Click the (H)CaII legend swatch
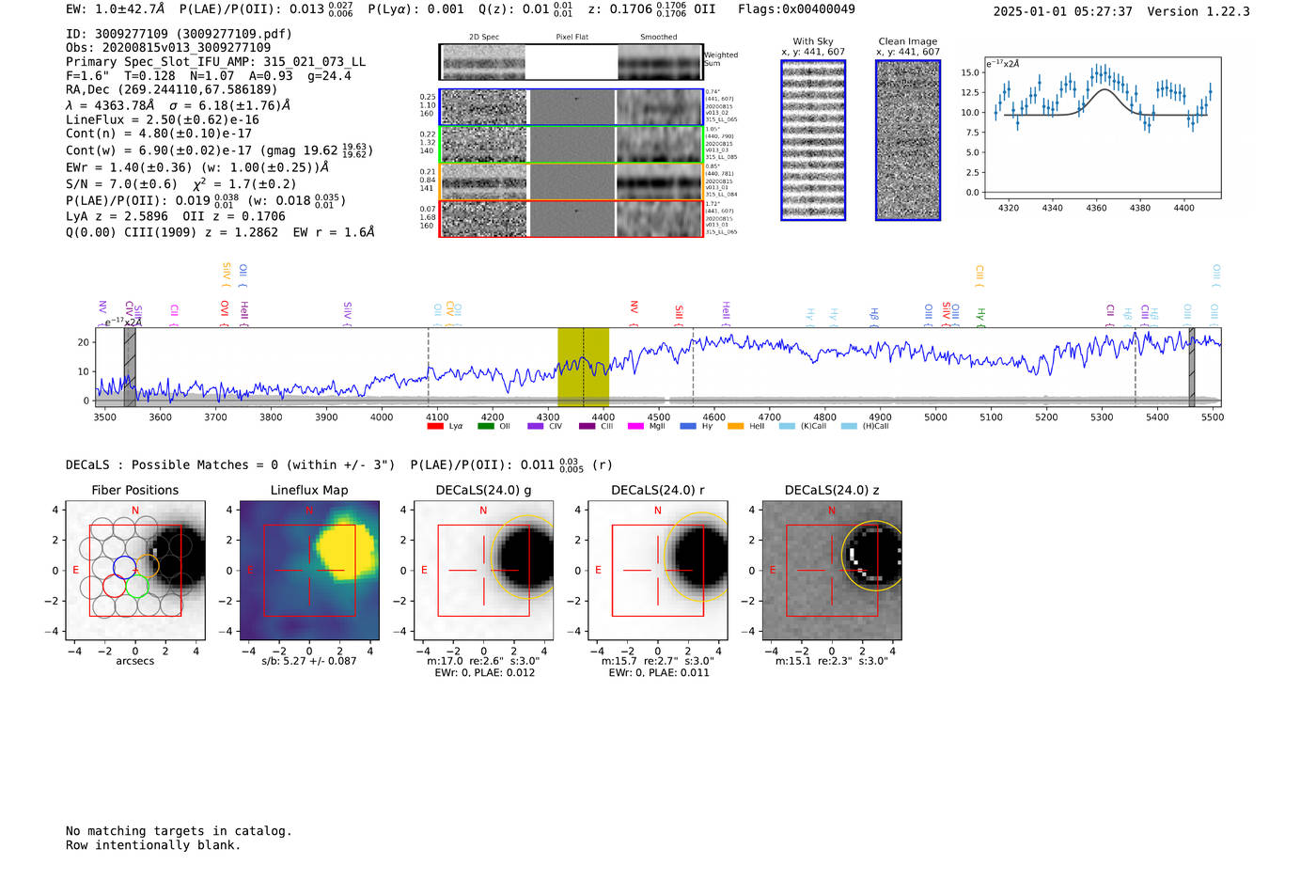 849,427
